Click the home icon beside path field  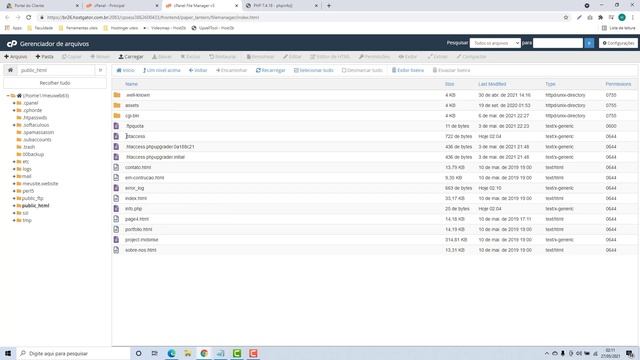point(10,70)
